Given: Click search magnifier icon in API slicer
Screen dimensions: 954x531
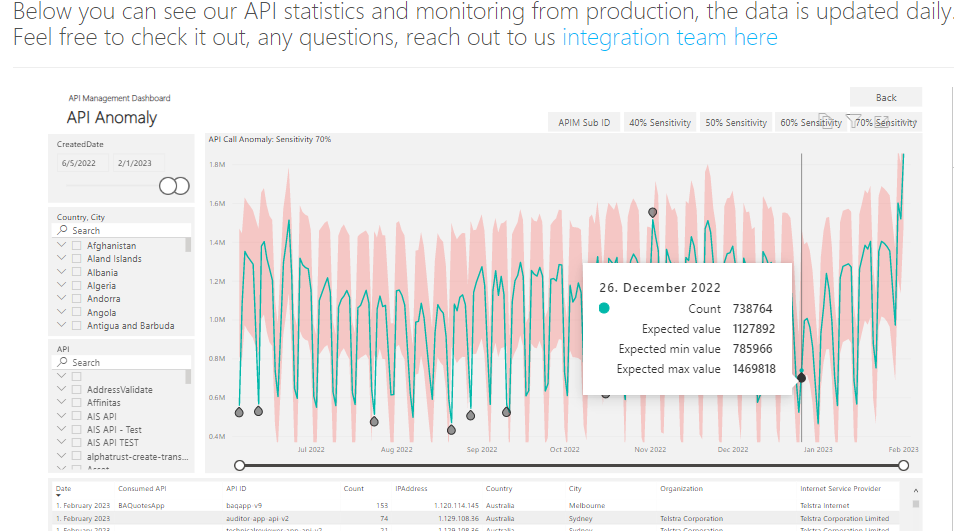Looking at the screenshot, I should tap(63, 362).
